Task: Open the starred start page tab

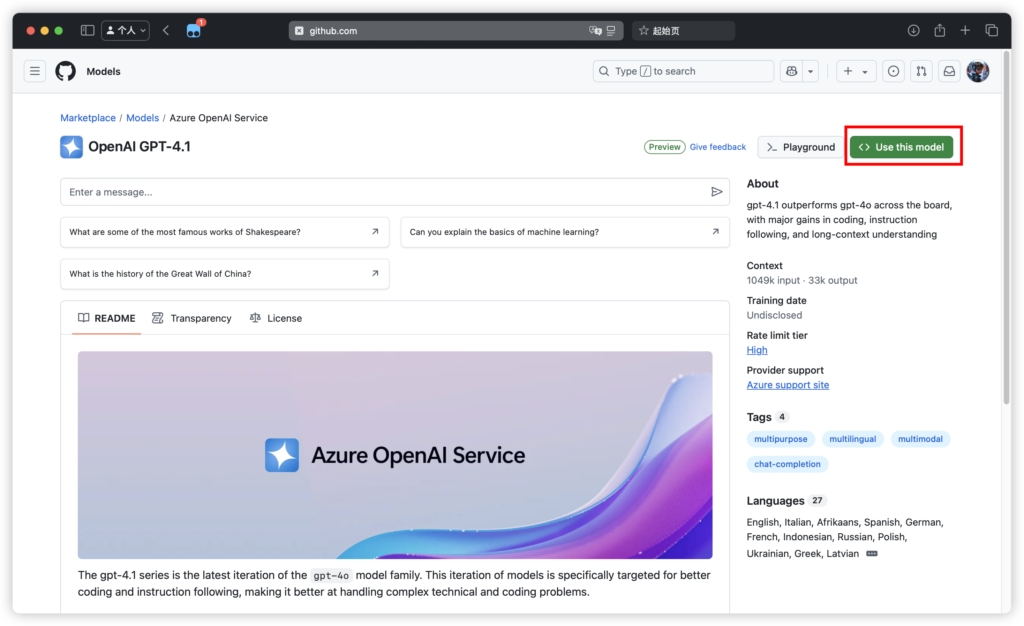Action: [683, 31]
